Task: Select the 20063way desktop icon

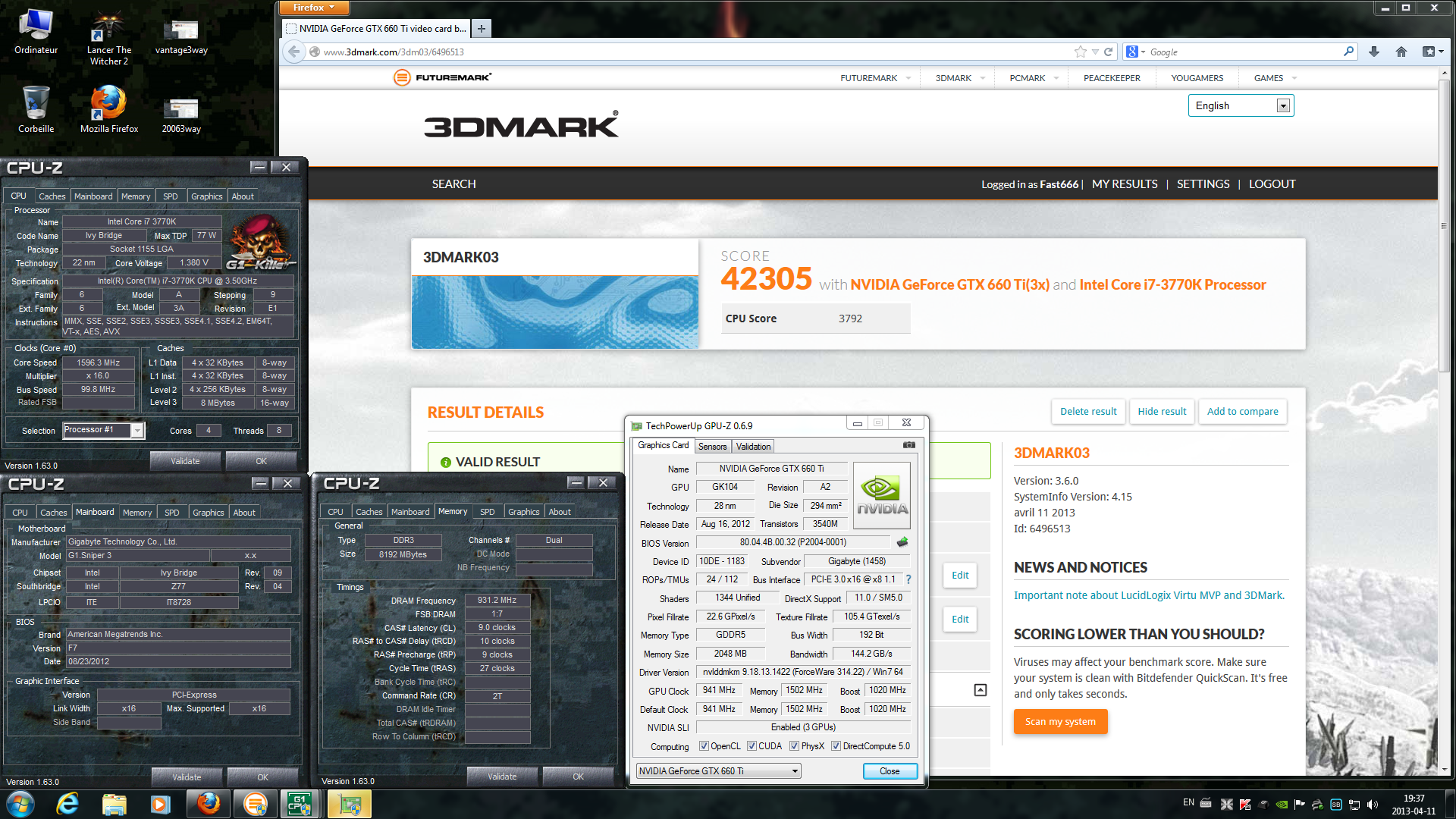Action: [181, 114]
